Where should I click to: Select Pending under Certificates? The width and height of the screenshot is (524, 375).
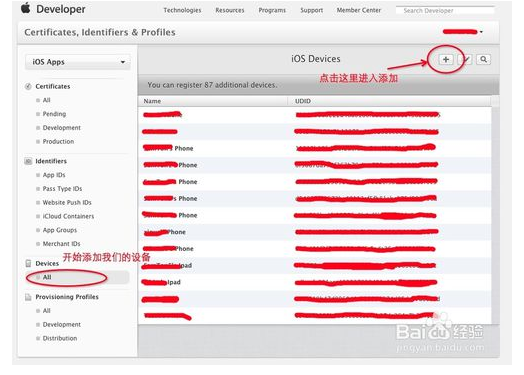(x=54, y=114)
